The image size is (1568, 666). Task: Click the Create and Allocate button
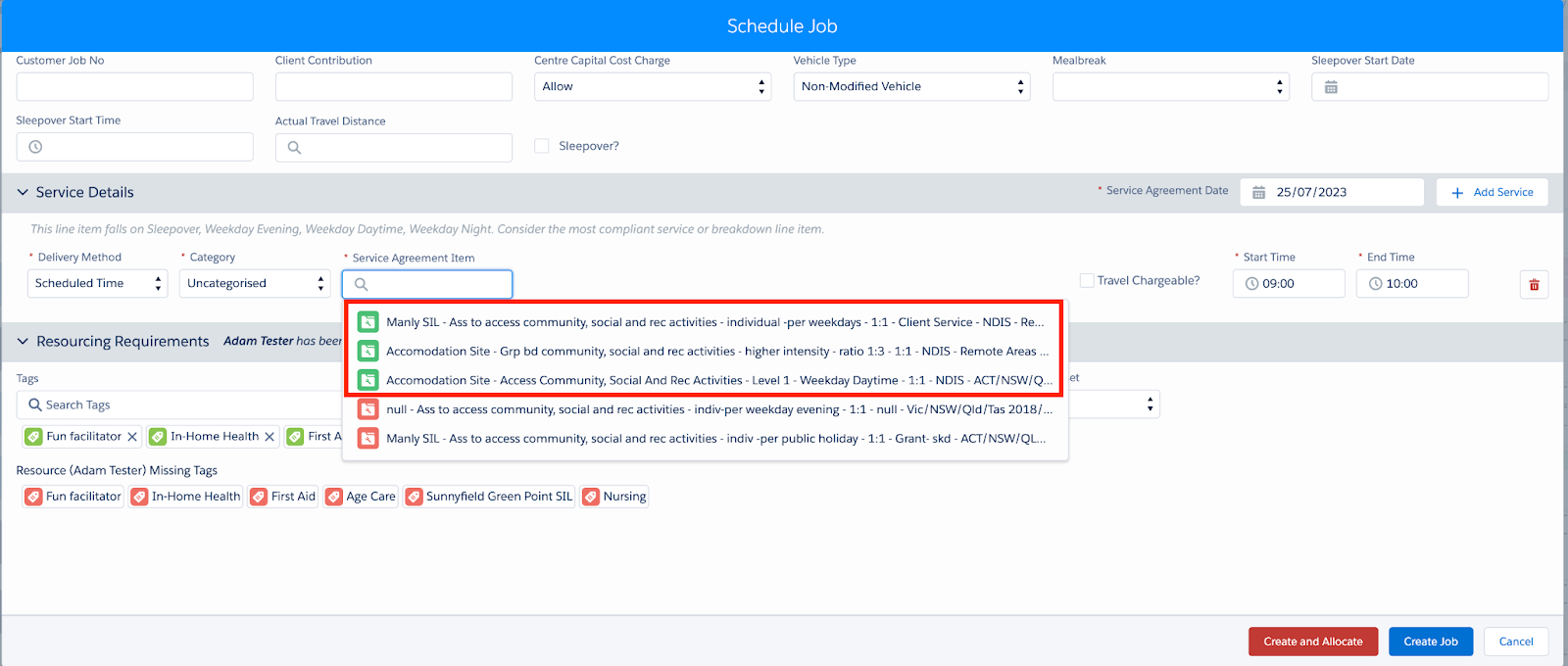click(1313, 642)
